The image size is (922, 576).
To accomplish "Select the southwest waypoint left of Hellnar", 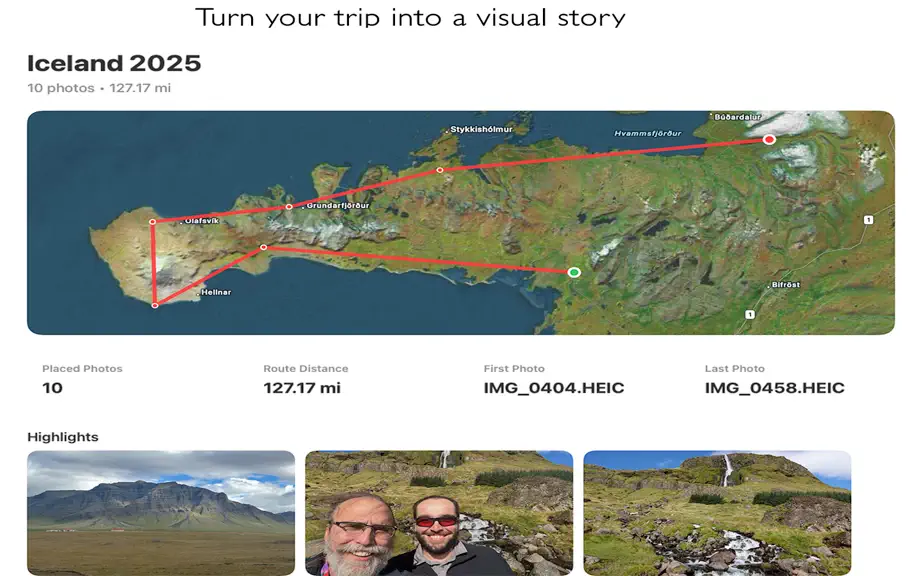I will tap(155, 305).
